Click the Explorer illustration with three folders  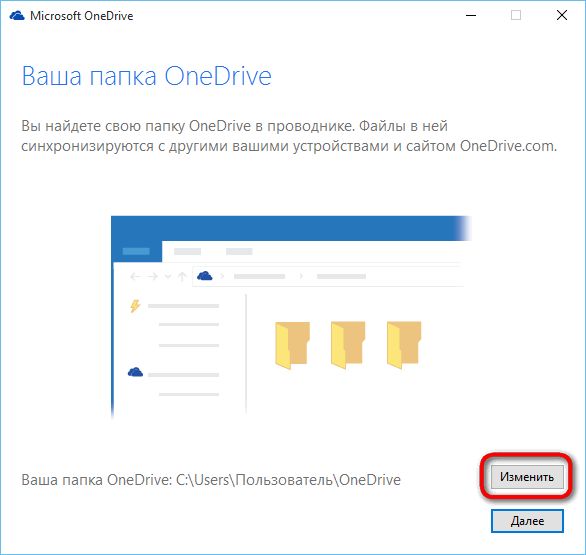(x=291, y=317)
